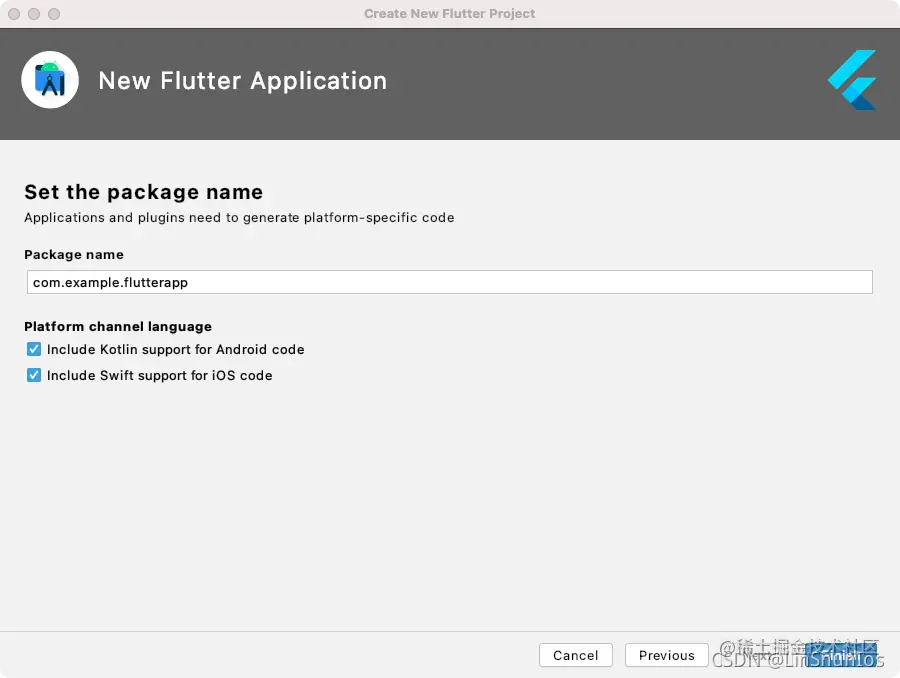The height and width of the screenshot is (678, 900).
Task: Click the 'Platform channel language' label
Action: click(118, 326)
